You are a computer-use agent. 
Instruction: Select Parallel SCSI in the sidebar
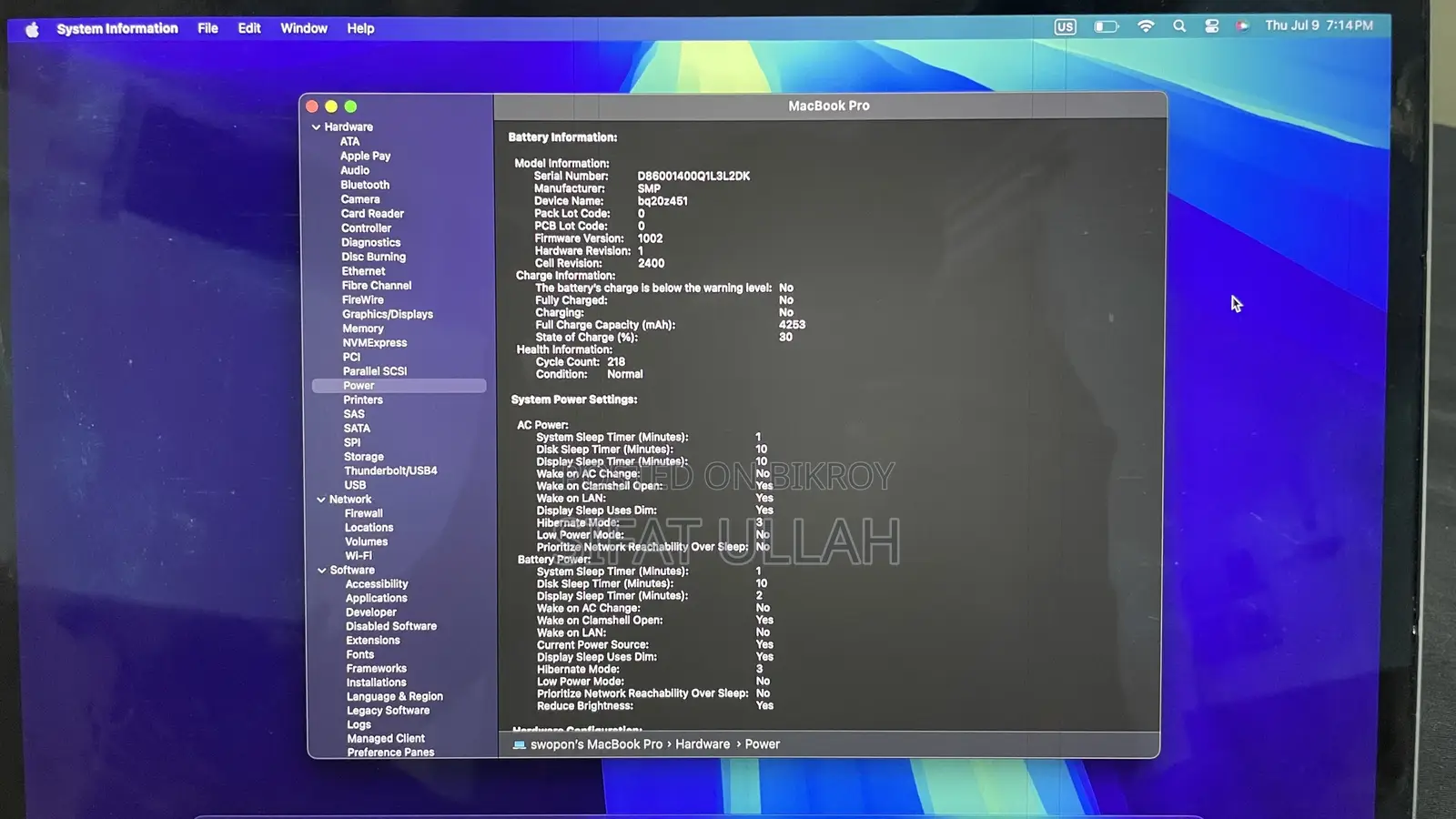[375, 371]
